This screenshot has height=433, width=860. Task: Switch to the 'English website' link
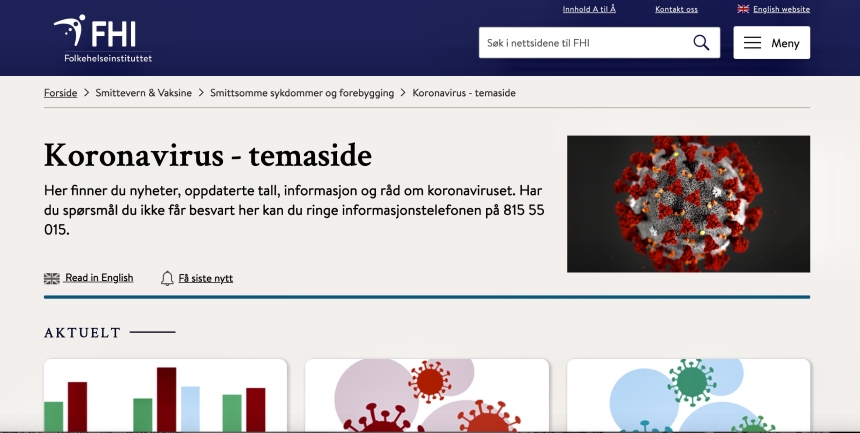click(781, 9)
